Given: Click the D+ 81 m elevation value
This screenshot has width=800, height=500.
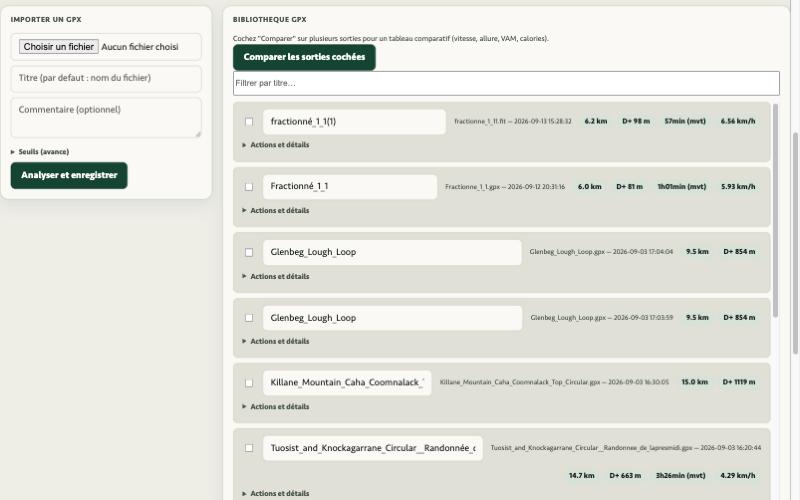Looking at the screenshot, I should click(629, 187).
